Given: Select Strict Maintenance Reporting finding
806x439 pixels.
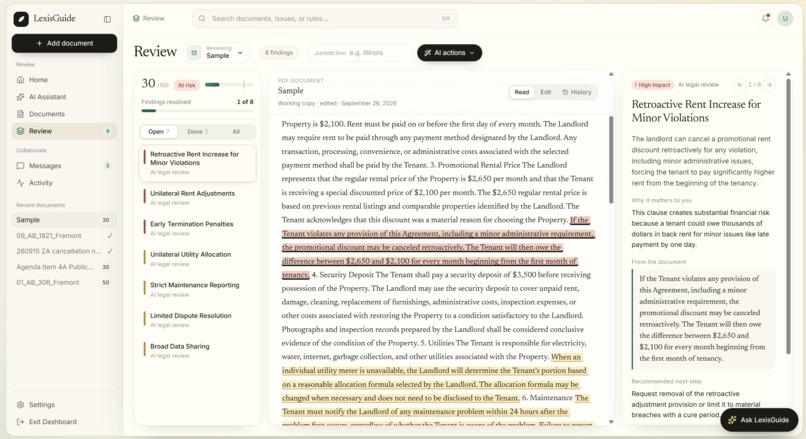Looking at the screenshot, I should 197,289.
